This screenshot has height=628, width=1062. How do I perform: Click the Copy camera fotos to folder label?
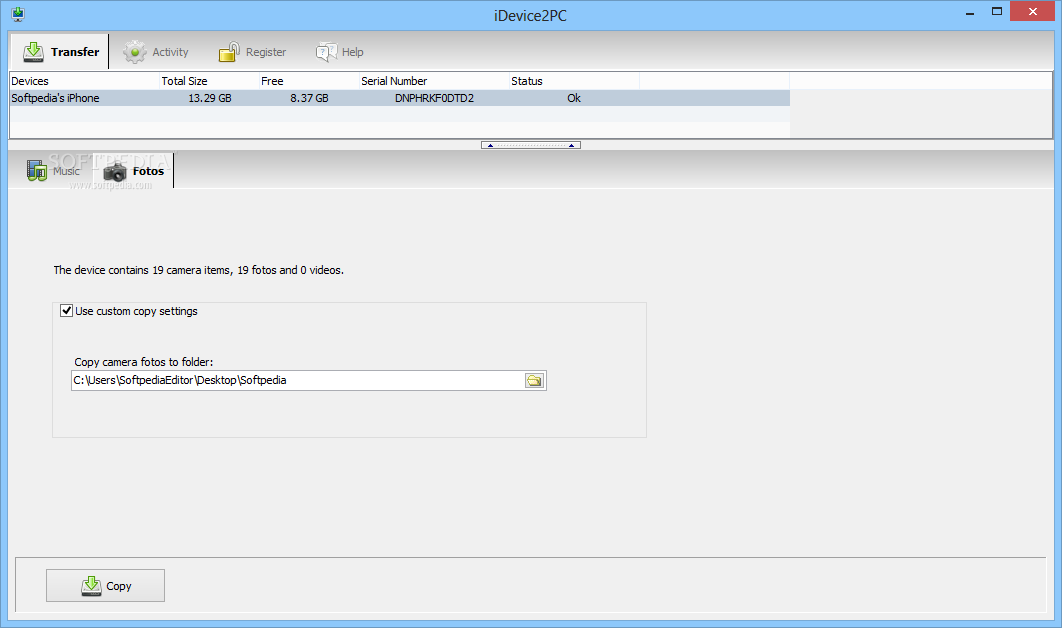[144, 362]
